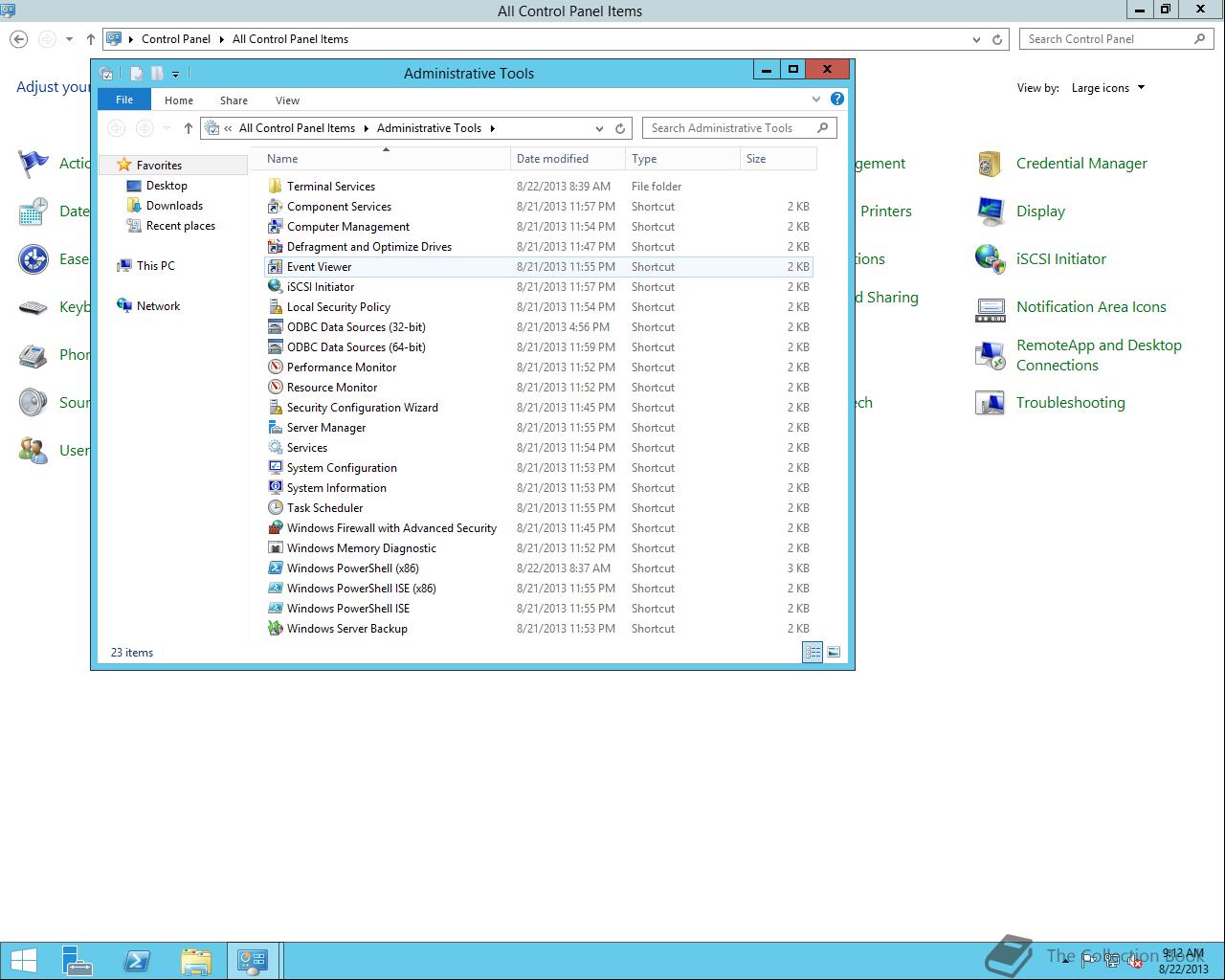The height and width of the screenshot is (980, 1225).
Task: Open recent locations dropdown in Administrative Tools
Action: [x=167, y=128]
